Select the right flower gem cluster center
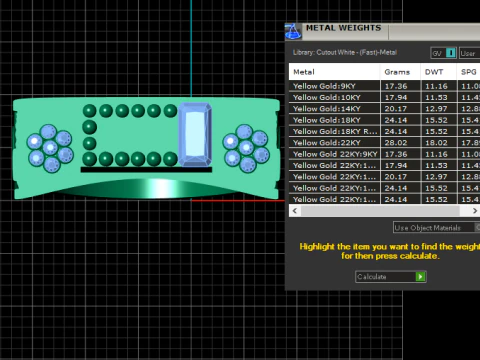This screenshot has width=480, height=360. (x=246, y=147)
